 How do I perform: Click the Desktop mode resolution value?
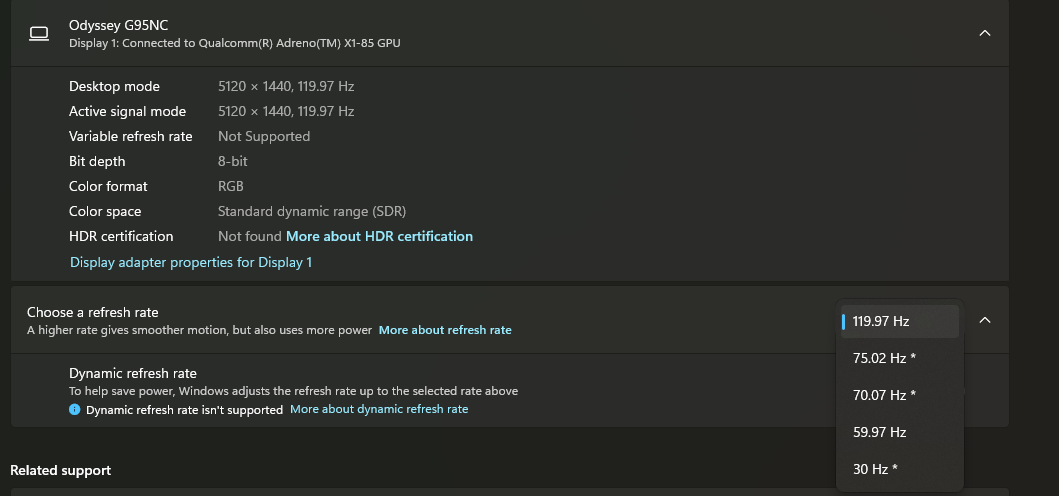(286, 87)
